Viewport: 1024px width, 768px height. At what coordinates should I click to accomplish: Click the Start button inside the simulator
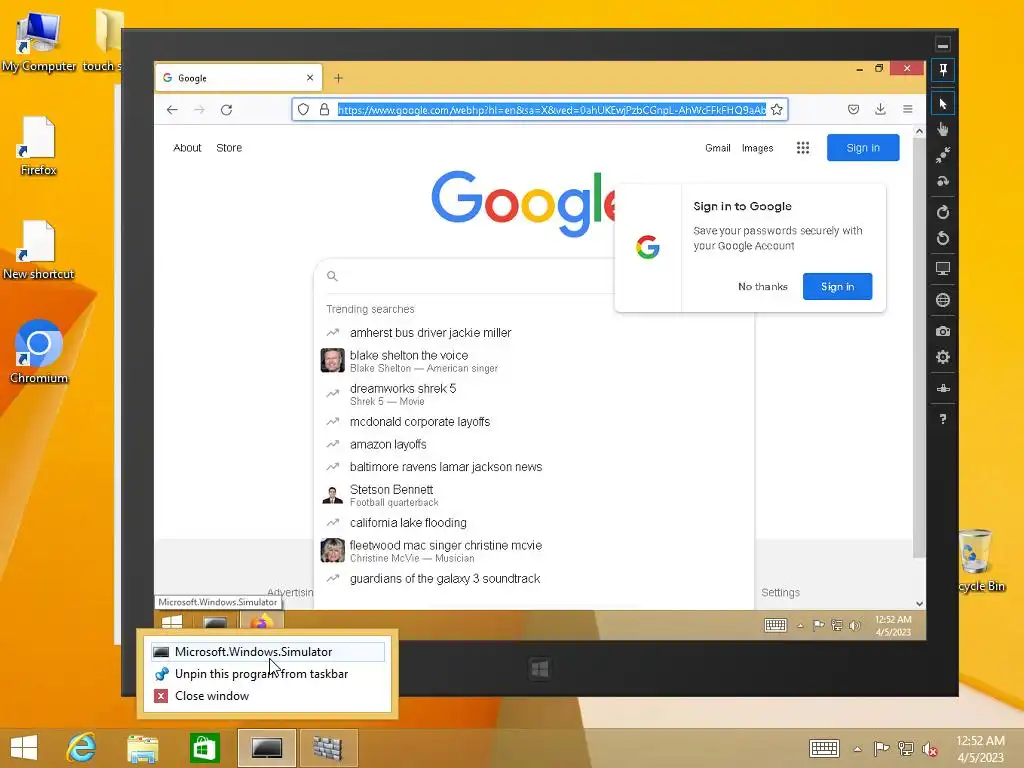pos(172,622)
